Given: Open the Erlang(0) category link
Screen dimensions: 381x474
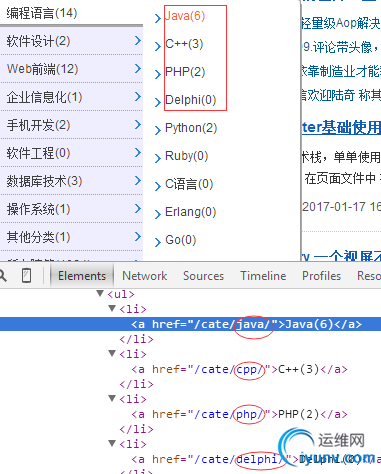Looking at the screenshot, I should pyautogui.click(x=190, y=212).
